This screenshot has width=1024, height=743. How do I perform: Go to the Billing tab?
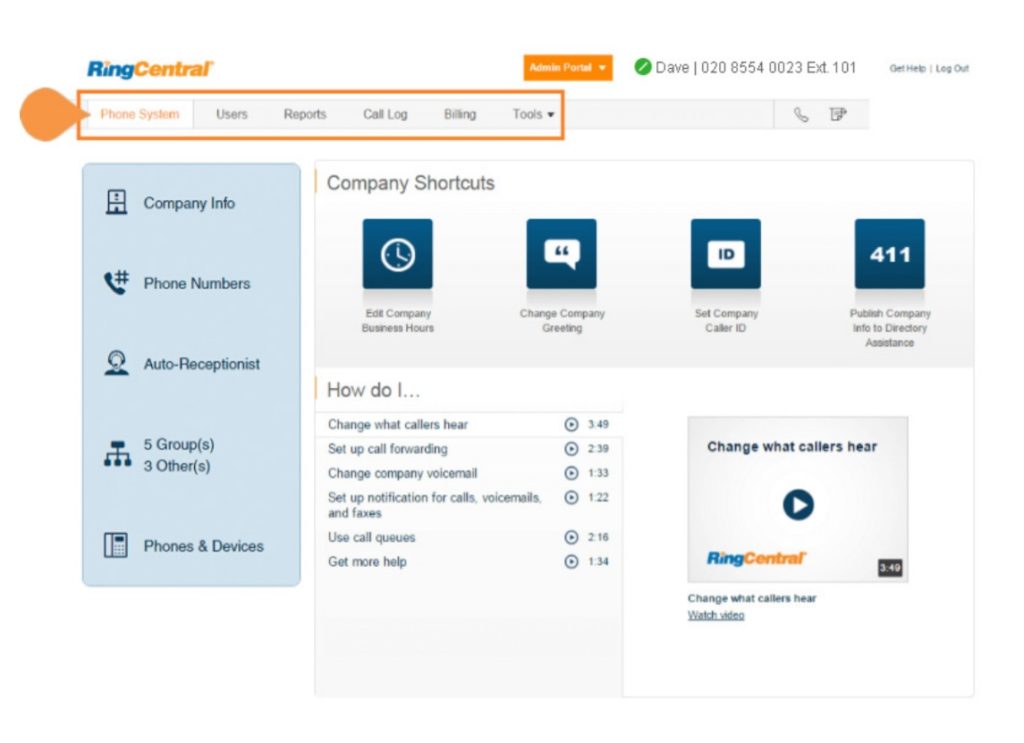[x=460, y=115]
